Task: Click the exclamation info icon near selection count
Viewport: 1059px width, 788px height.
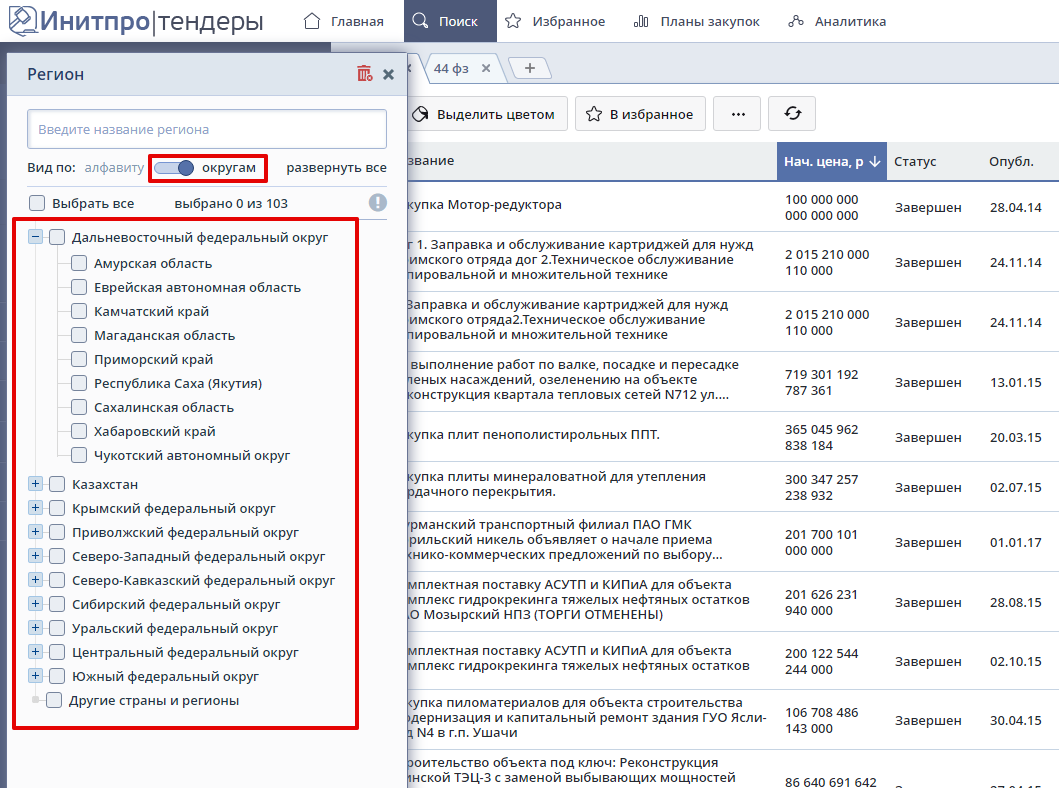Action: pos(377,203)
